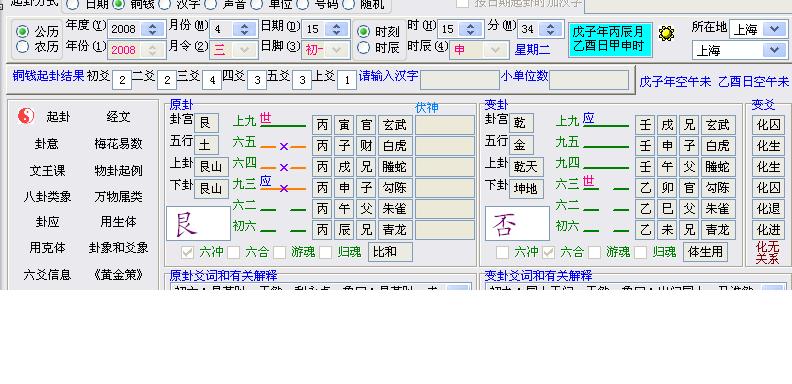The height and width of the screenshot is (384, 792).
Task: Click the sun icon next to the date panel
Action: [667, 33]
